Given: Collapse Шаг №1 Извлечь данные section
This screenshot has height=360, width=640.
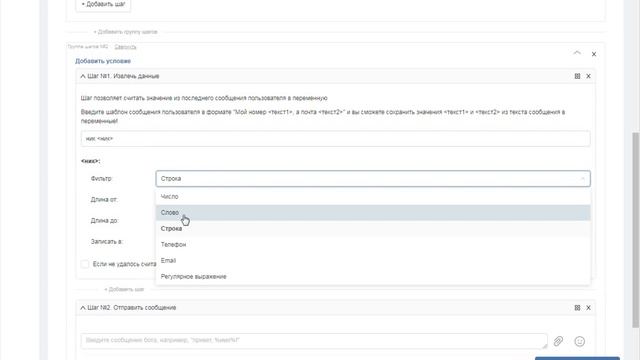Looking at the screenshot, I should [x=83, y=76].
